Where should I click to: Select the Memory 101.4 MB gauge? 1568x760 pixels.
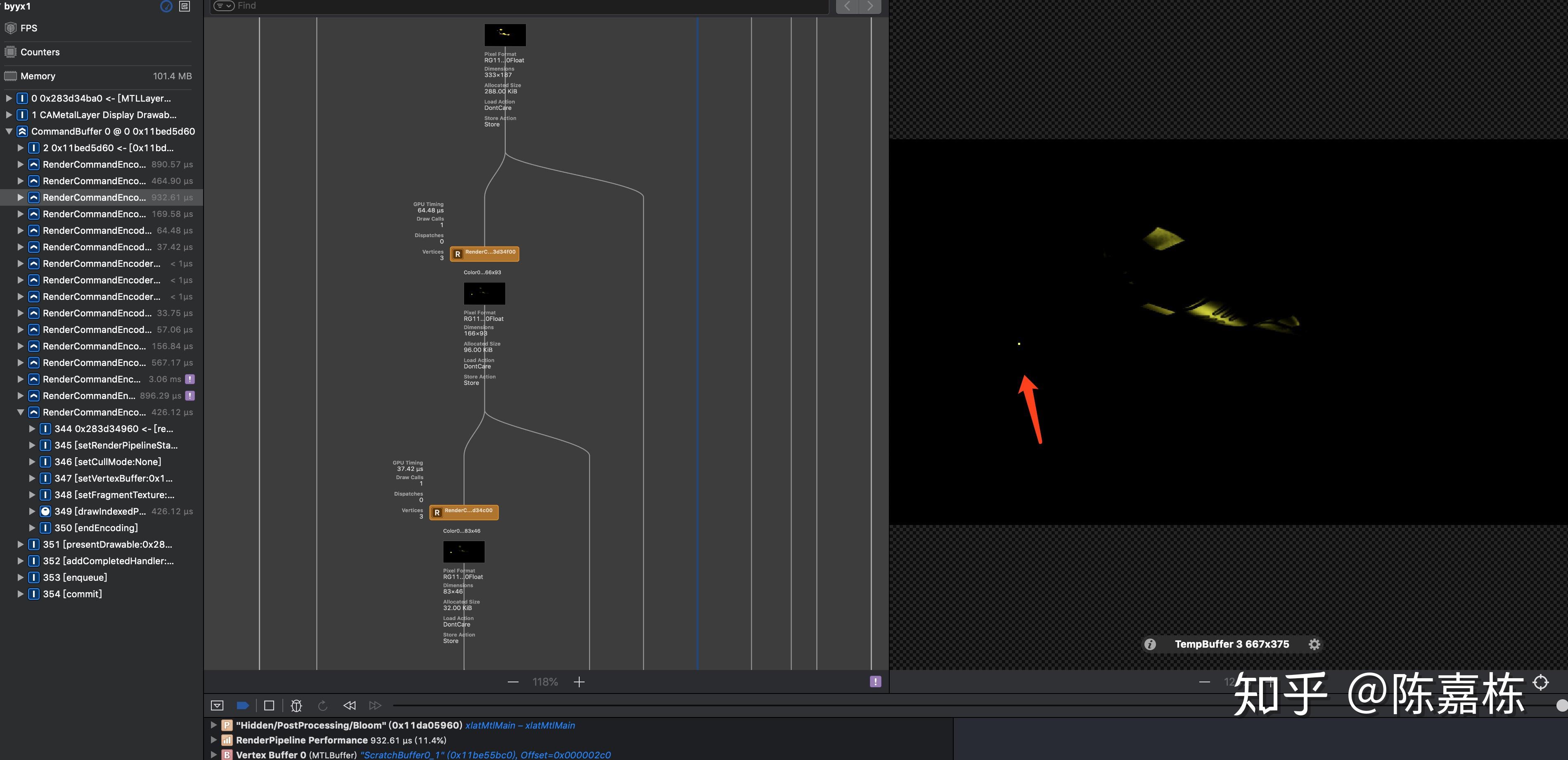point(97,76)
